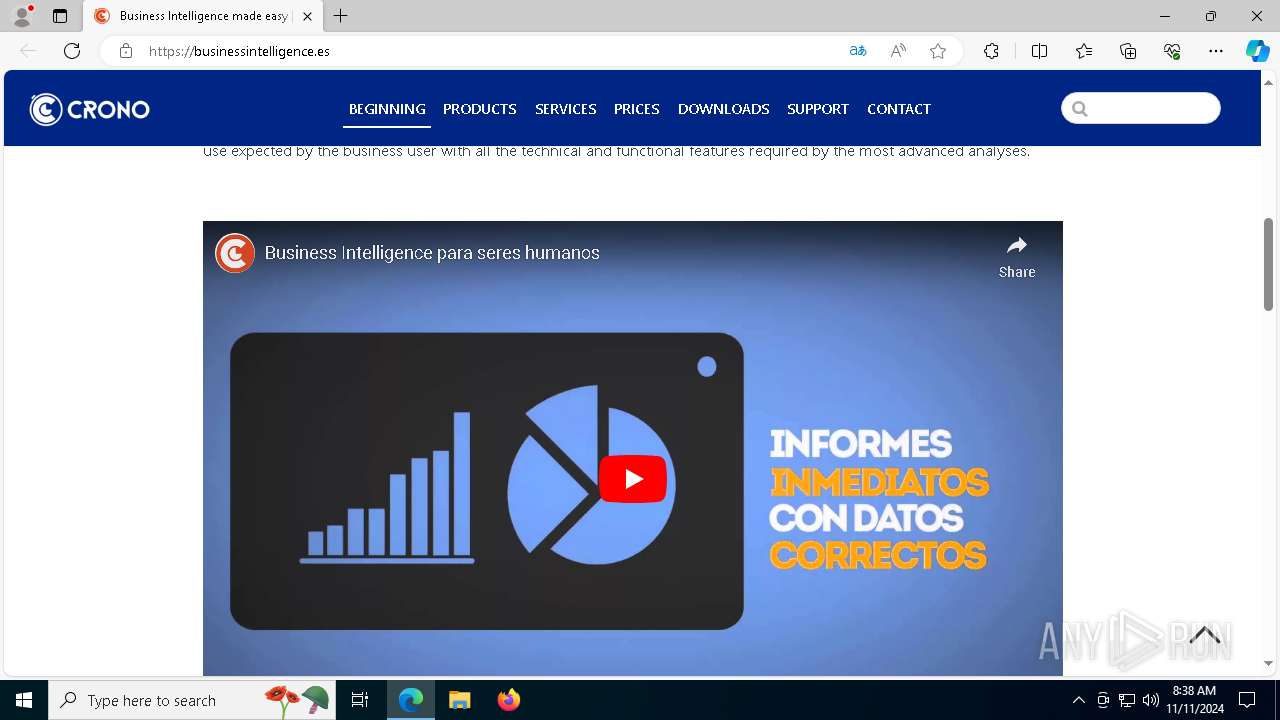Go to the PRICES page
1280x720 pixels.
637,109
